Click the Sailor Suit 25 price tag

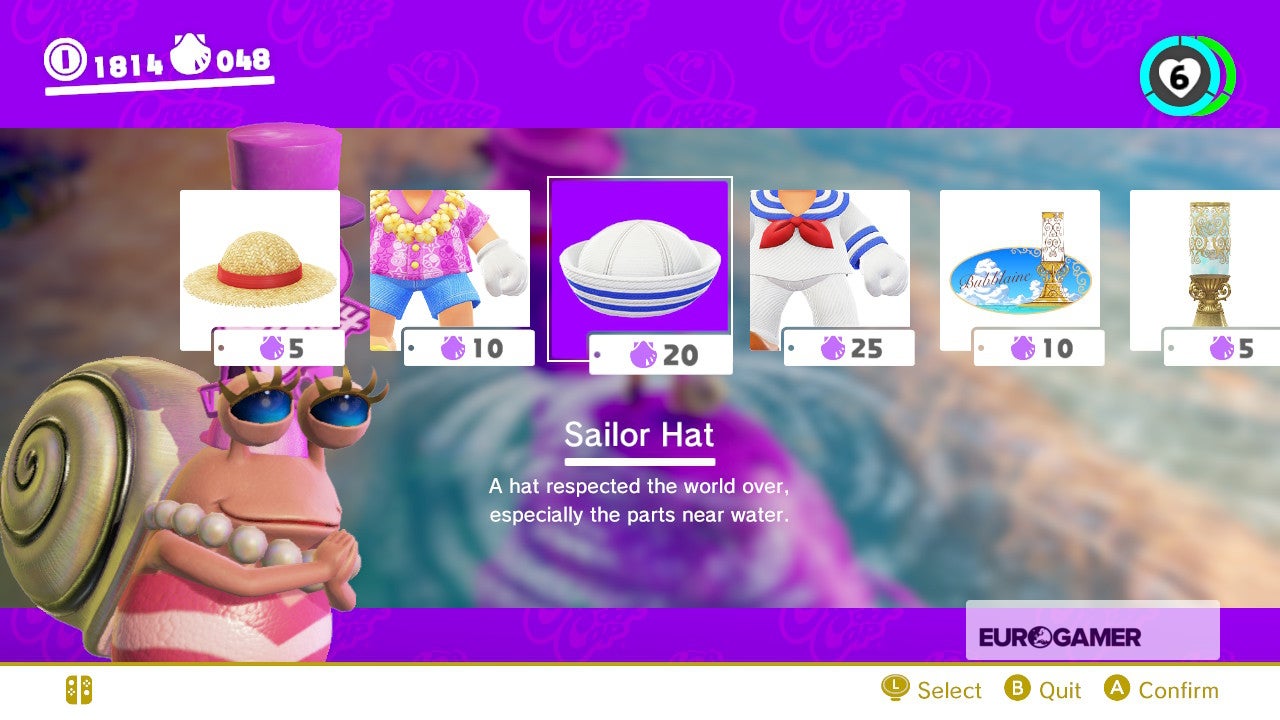pyautogui.click(x=849, y=348)
